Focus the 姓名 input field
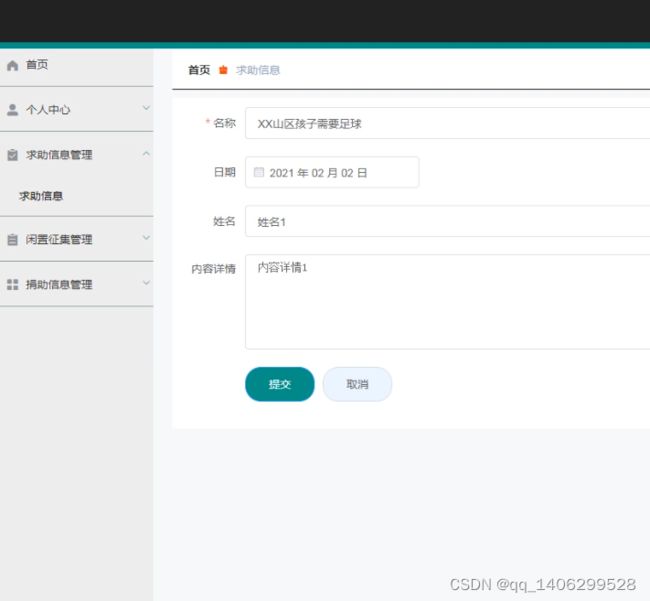The width and height of the screenshot is (650, 601). pyautogui.click(x=447, y=221)
